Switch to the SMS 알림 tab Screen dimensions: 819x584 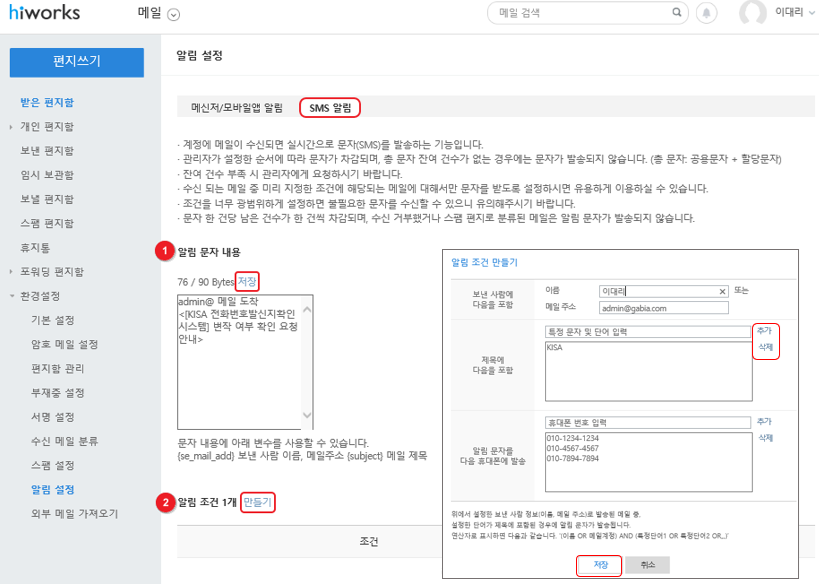coord(330,107)
